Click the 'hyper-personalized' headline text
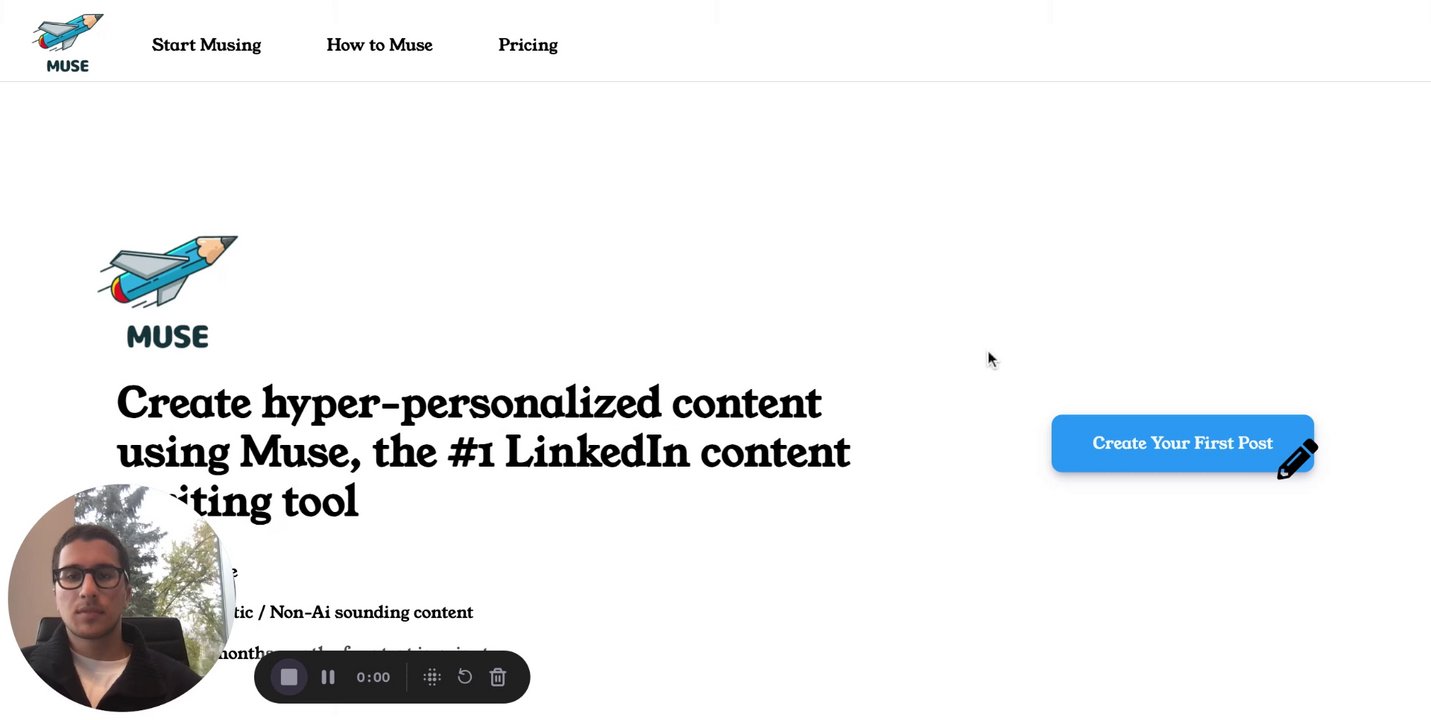This screenshot has width=1431, height=720. click(460, 403)
